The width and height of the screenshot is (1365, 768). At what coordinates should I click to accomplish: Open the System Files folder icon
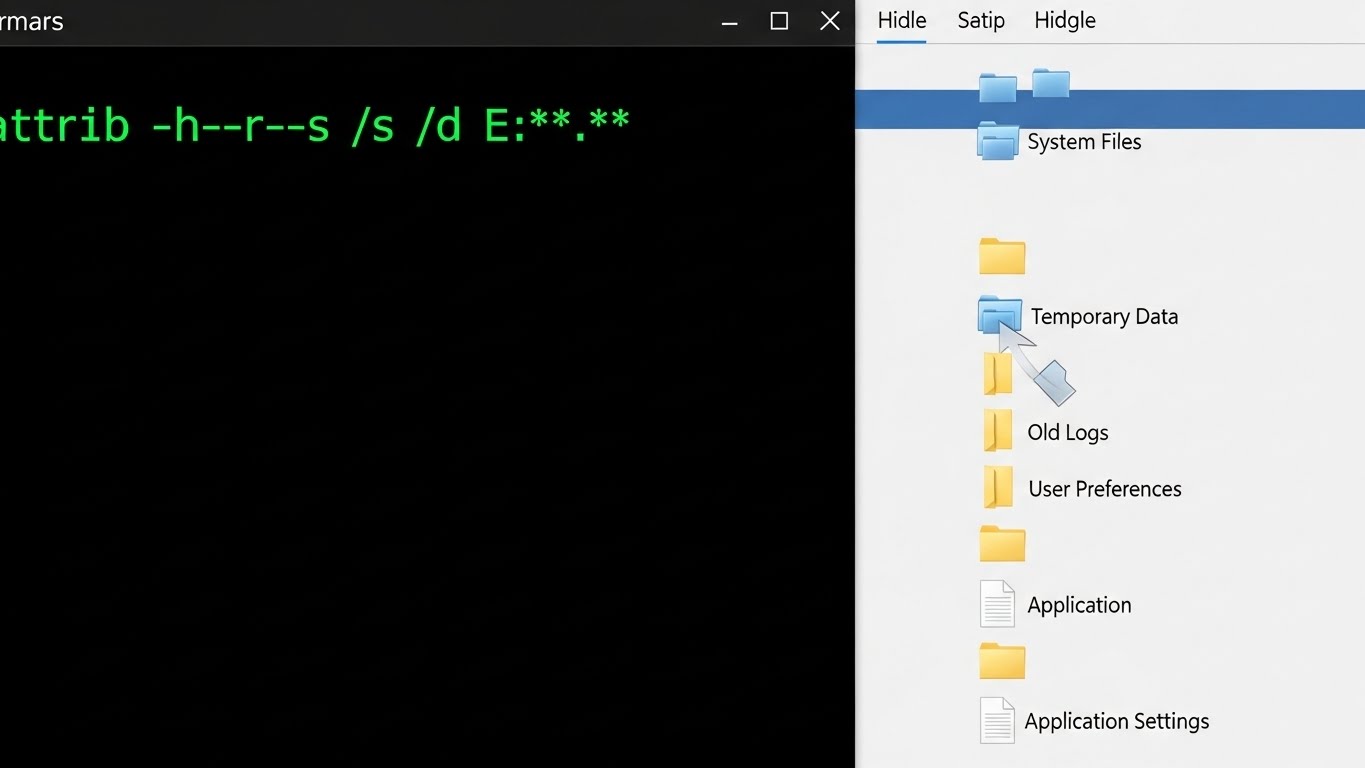pyautogui.click(x=998, y=142)
